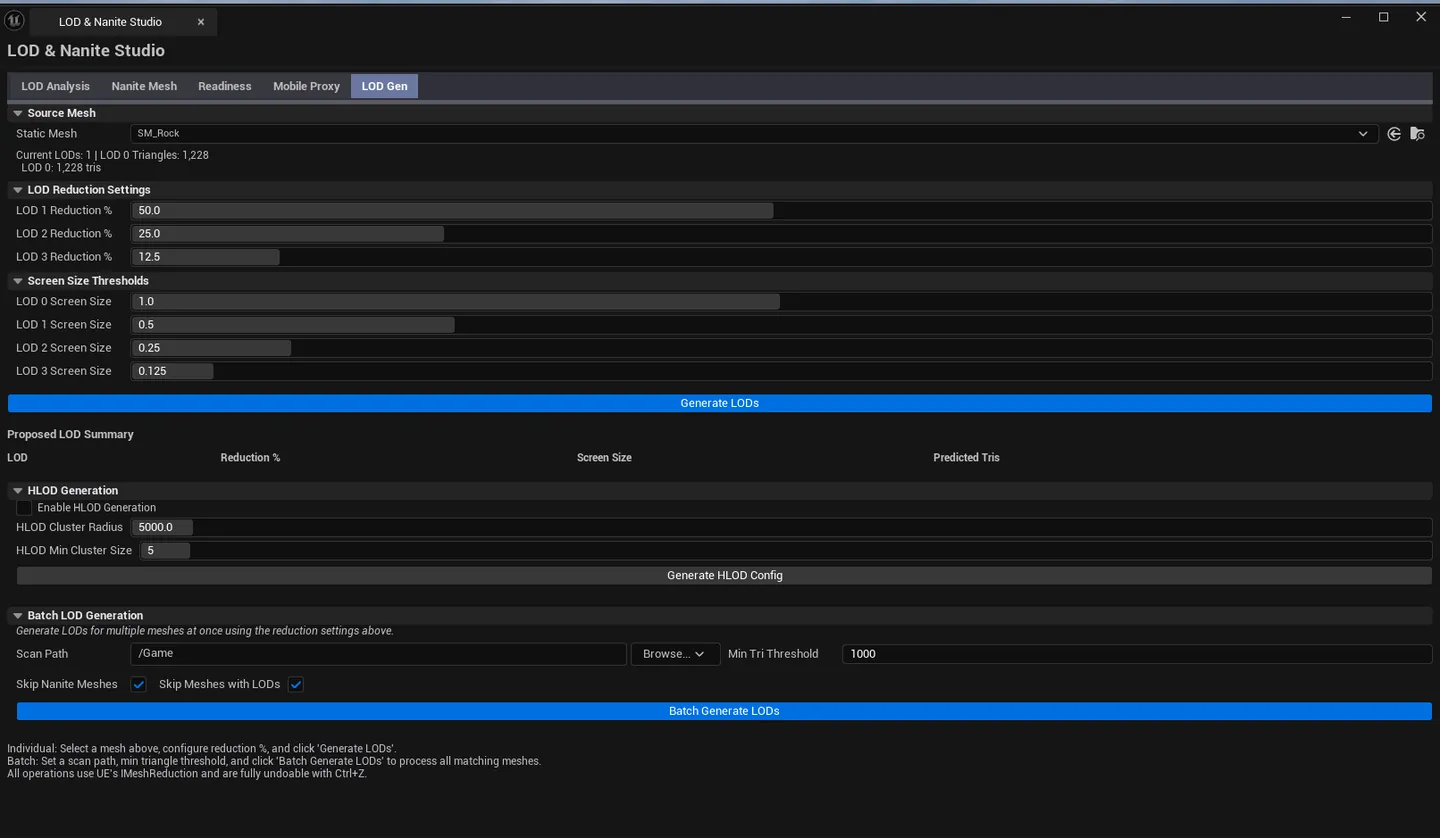Click the LOD 3 Screen Size slider
This screenshot has width=1440, height=838.
782,371
